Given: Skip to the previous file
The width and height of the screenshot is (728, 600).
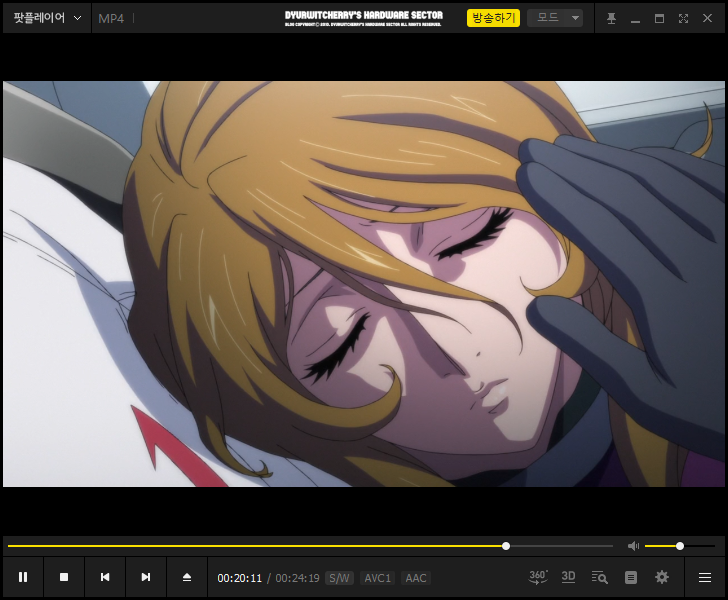Looking at the screenshot, I should [x=105, y=577].
